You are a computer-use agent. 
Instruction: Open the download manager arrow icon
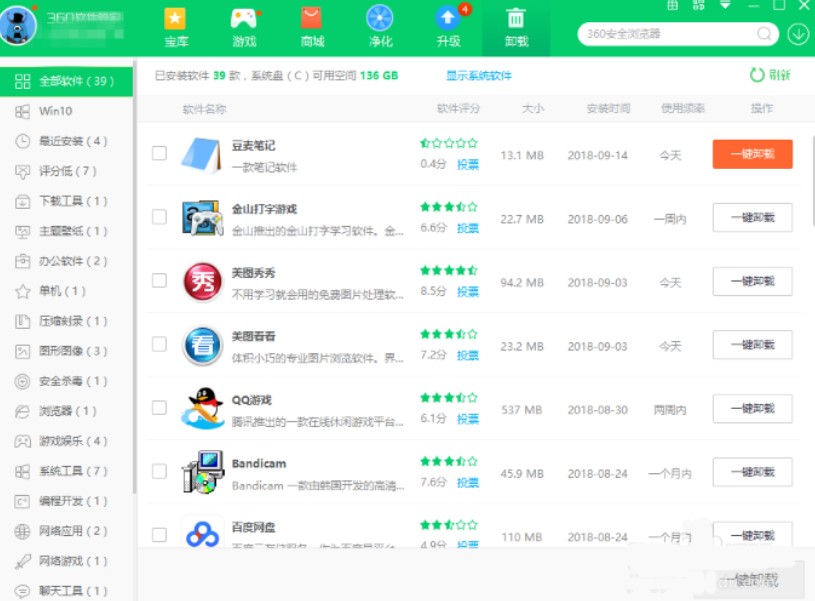797,34
